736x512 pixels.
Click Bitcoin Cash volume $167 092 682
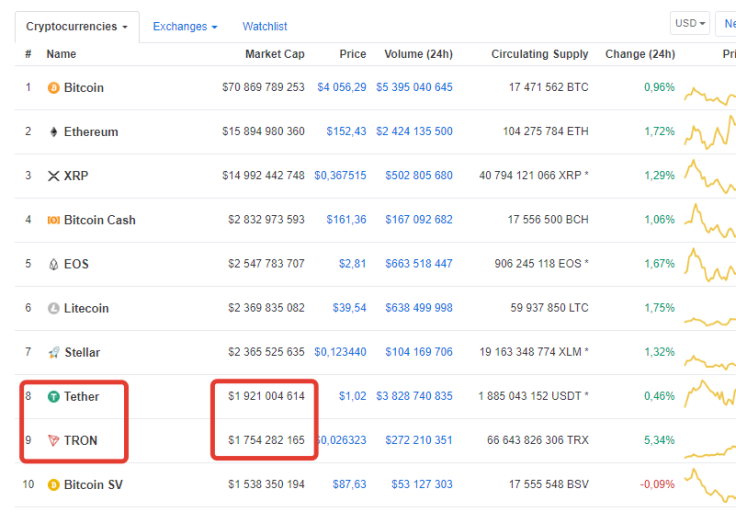click(x=419, y=220)
